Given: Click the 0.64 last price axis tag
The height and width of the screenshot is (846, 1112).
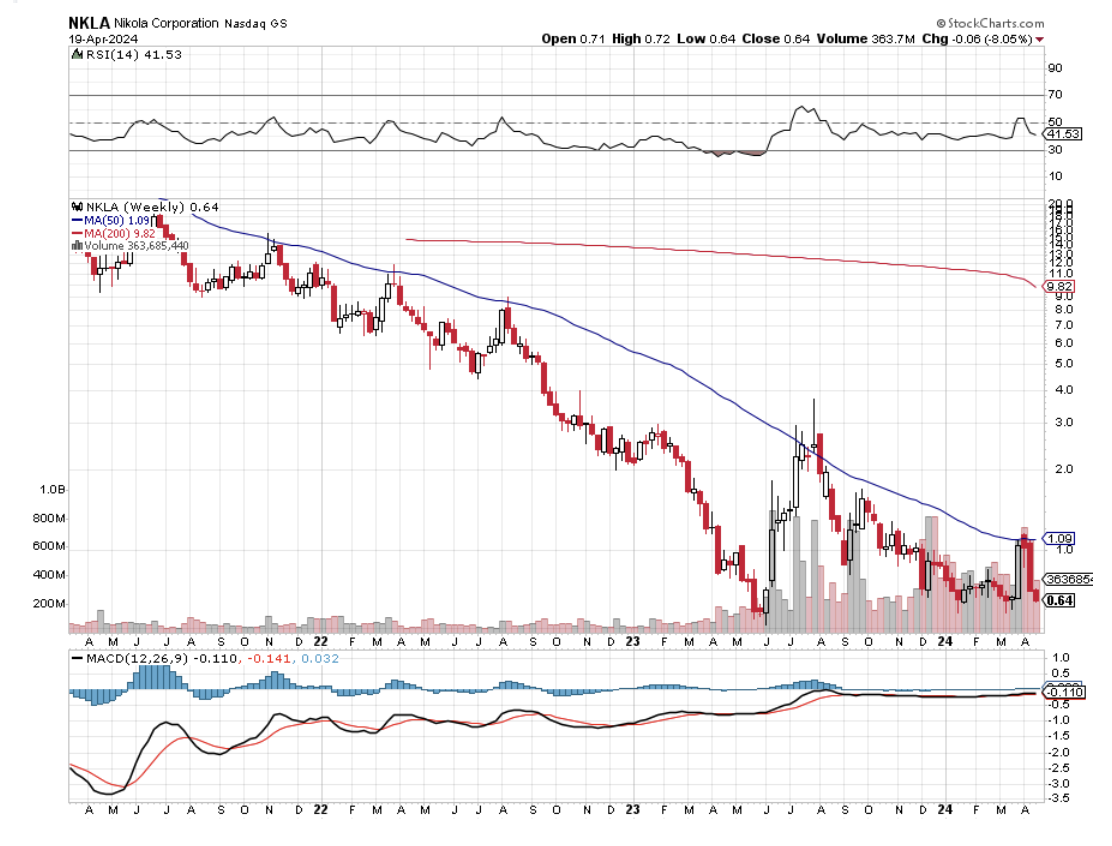Looking at the screenshot, I should 1059,600.
